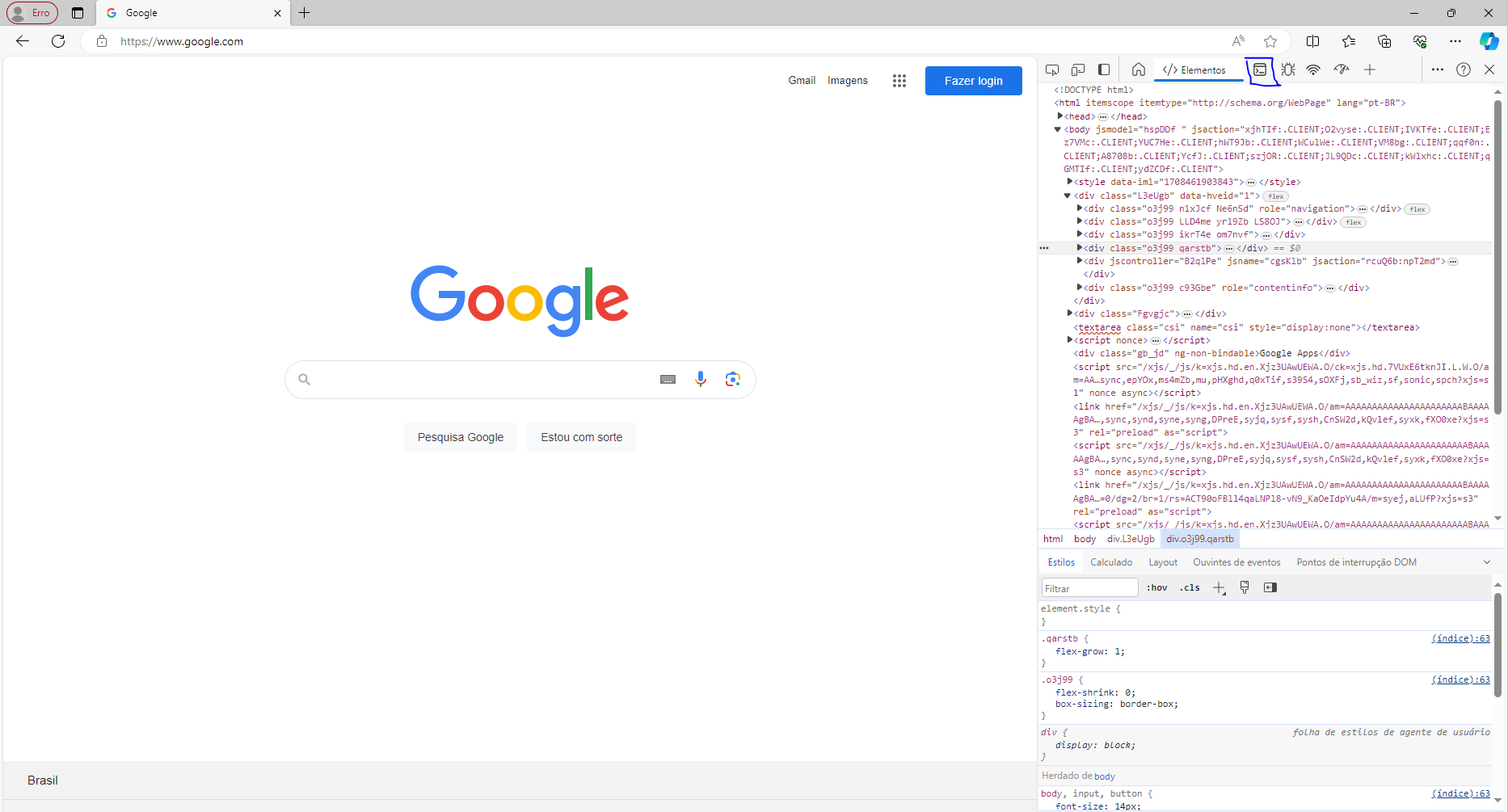Expand the style data-iml node
Viewport: 1508px width, 812px height.
pyautogui.click(x=1069, y=182)
